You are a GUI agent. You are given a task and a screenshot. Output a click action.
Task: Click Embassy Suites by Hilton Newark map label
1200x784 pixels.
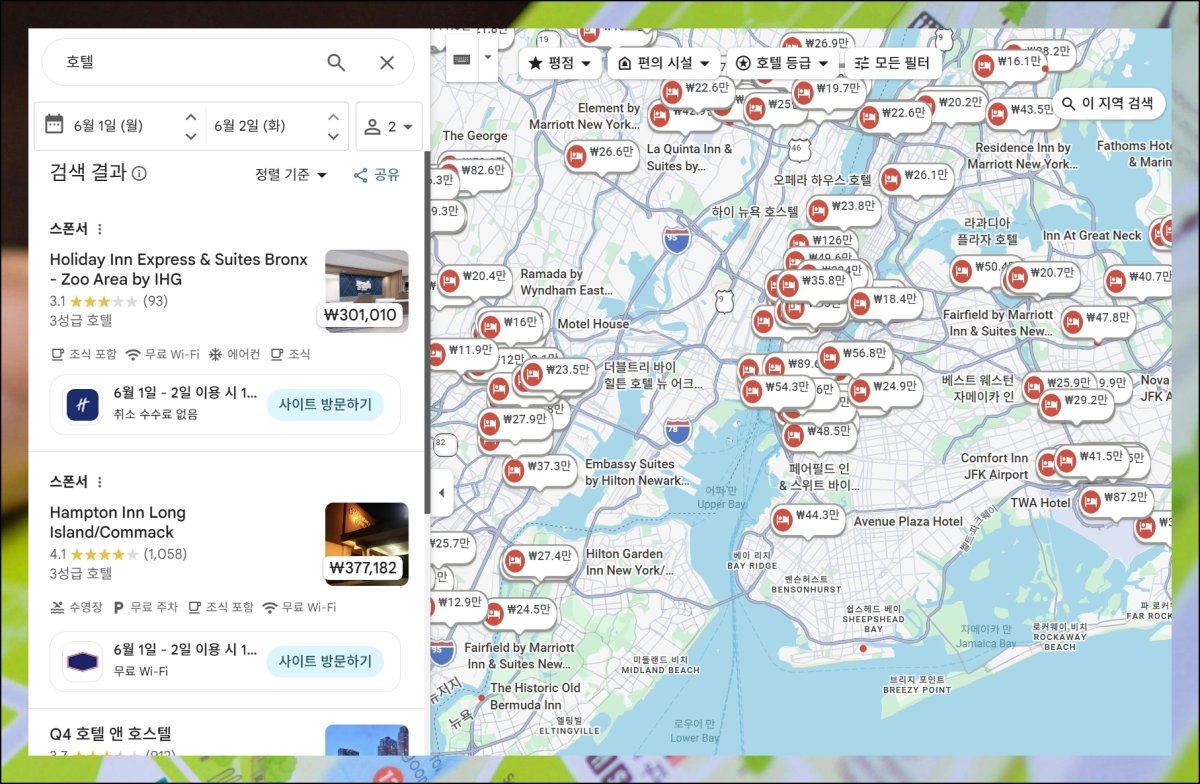point(636,472)
